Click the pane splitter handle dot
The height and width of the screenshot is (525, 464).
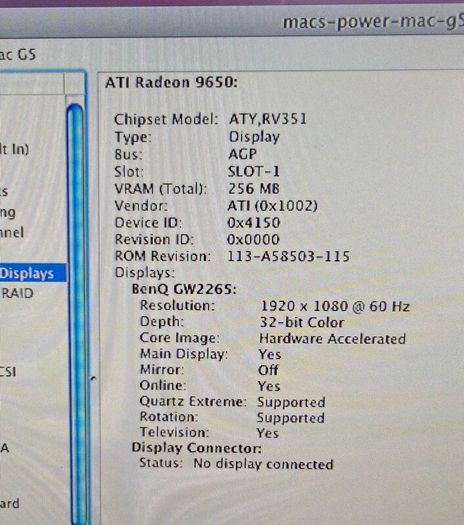(93, 378)
